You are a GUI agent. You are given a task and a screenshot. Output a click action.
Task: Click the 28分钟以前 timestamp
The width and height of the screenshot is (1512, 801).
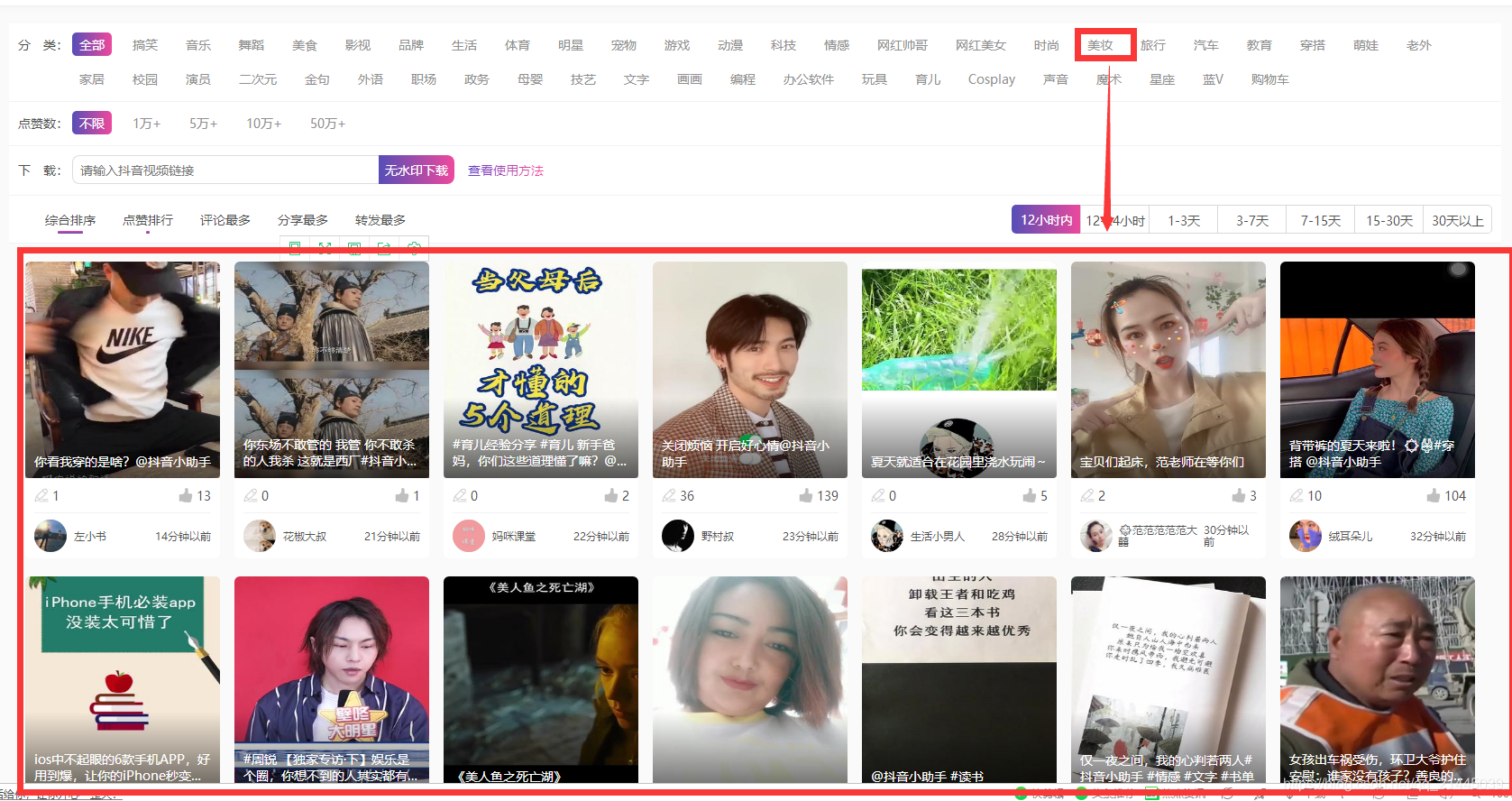(1020, 536)
